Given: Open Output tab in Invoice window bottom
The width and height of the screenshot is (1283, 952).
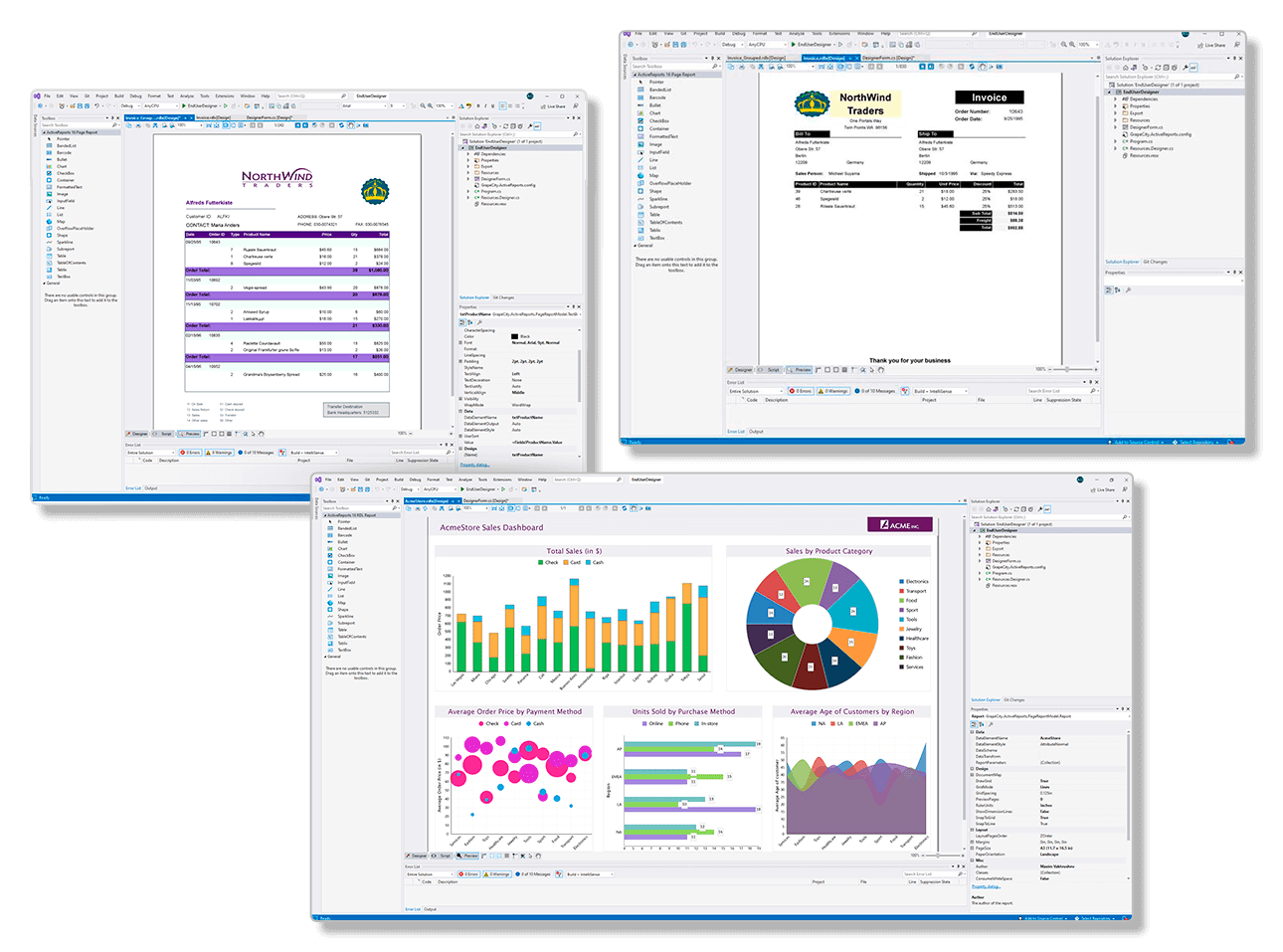Looking at the screenshot, I should 756,432.
